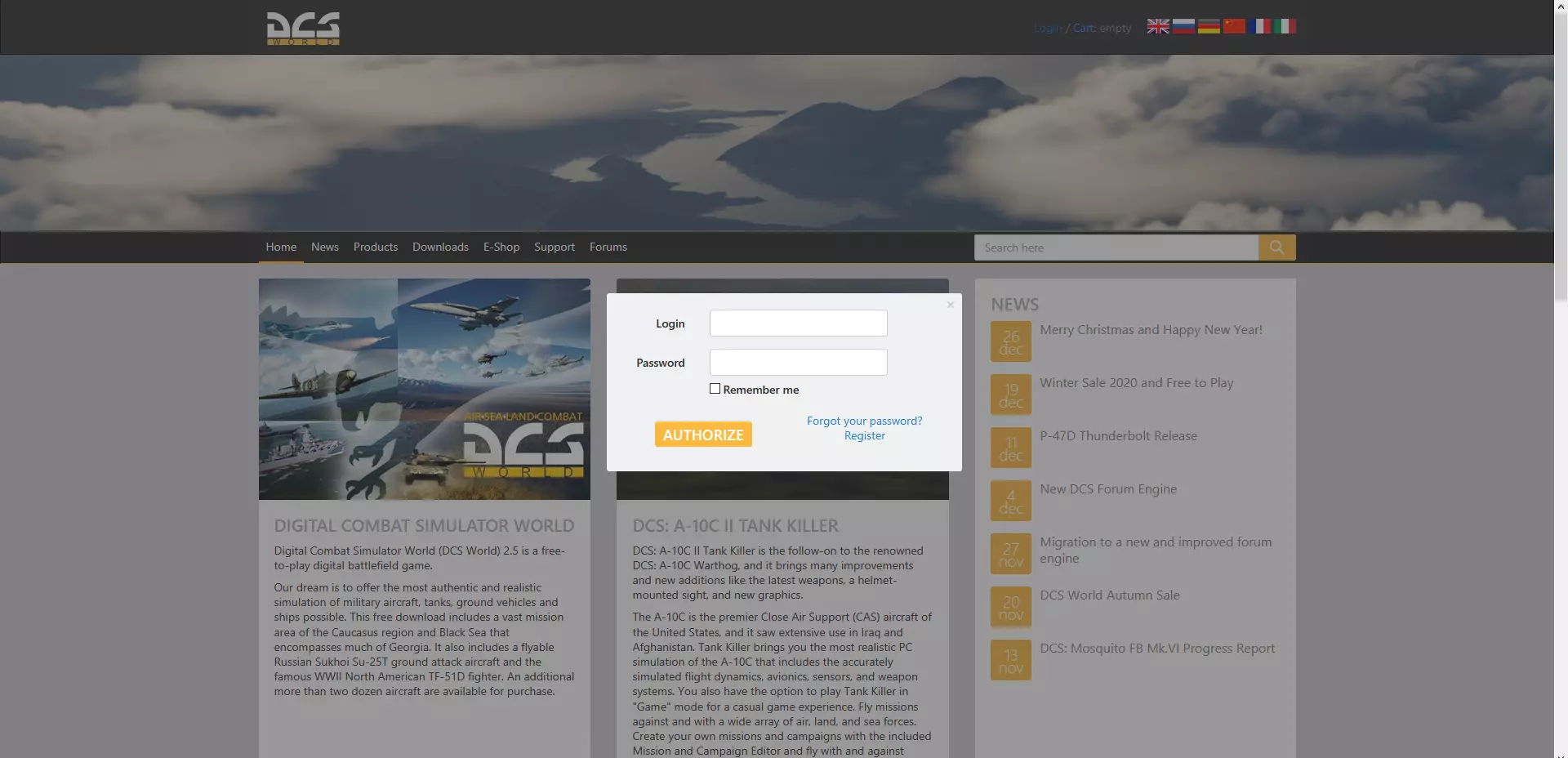This screenshot has height=758, width=1568.
Task: Open the Support menu item
Action: [x=555, y=247]
